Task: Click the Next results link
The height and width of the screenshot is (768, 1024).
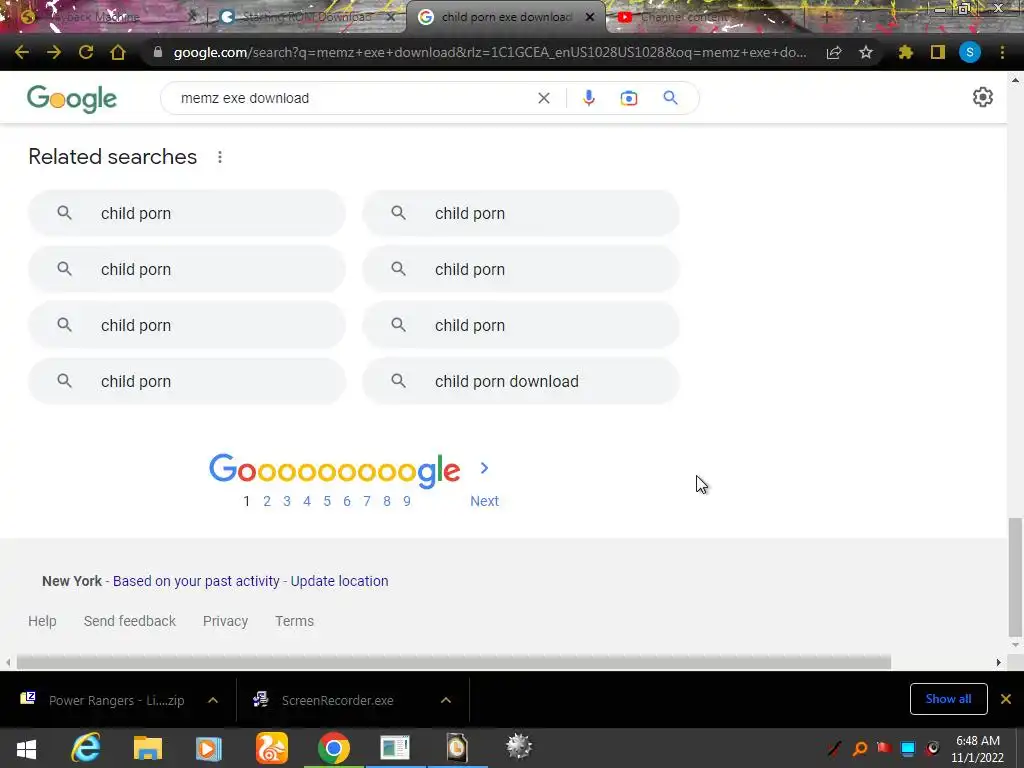Action: tap(485, 502)
